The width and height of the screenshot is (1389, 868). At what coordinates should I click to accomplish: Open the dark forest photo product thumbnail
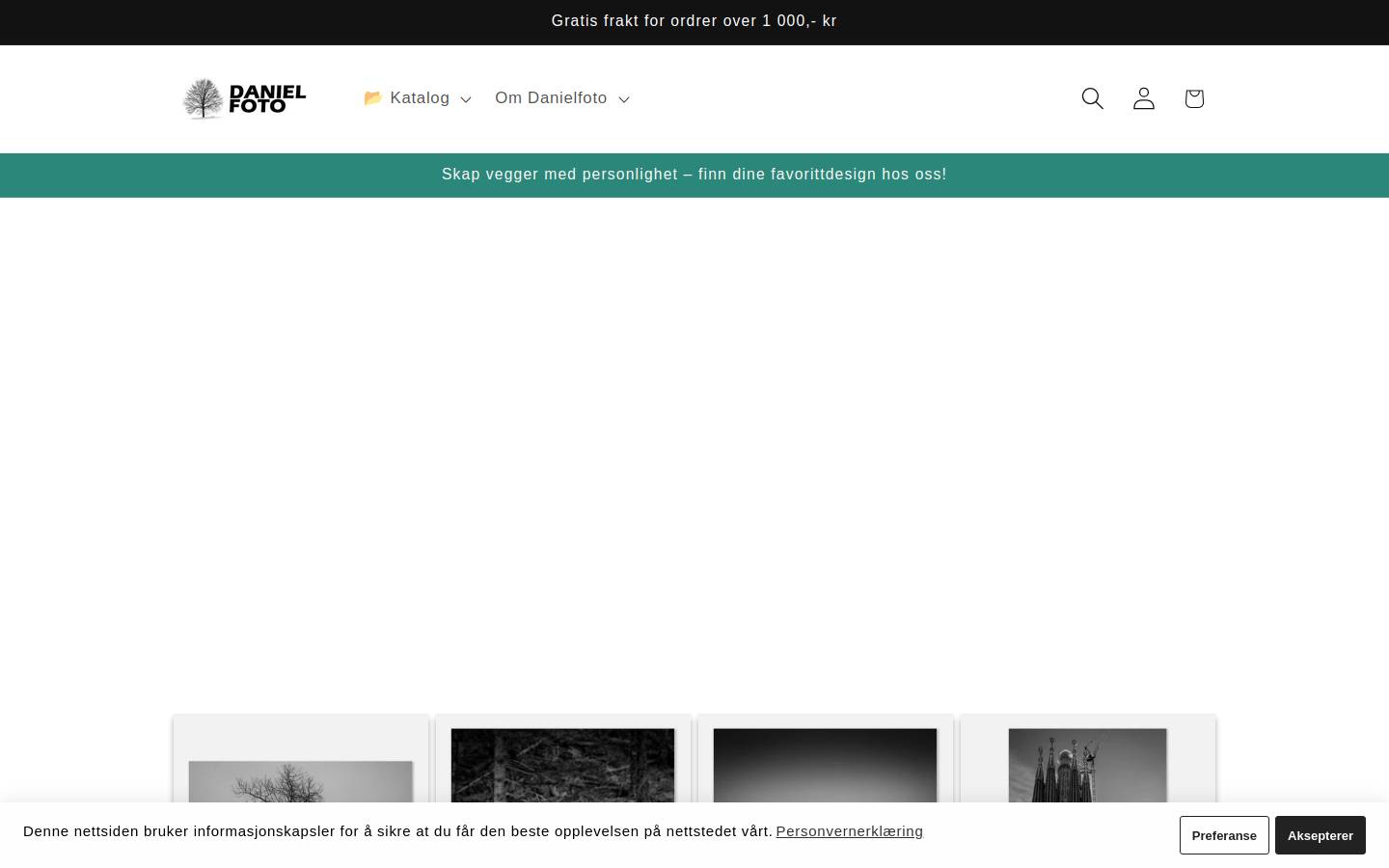(563, 758)
